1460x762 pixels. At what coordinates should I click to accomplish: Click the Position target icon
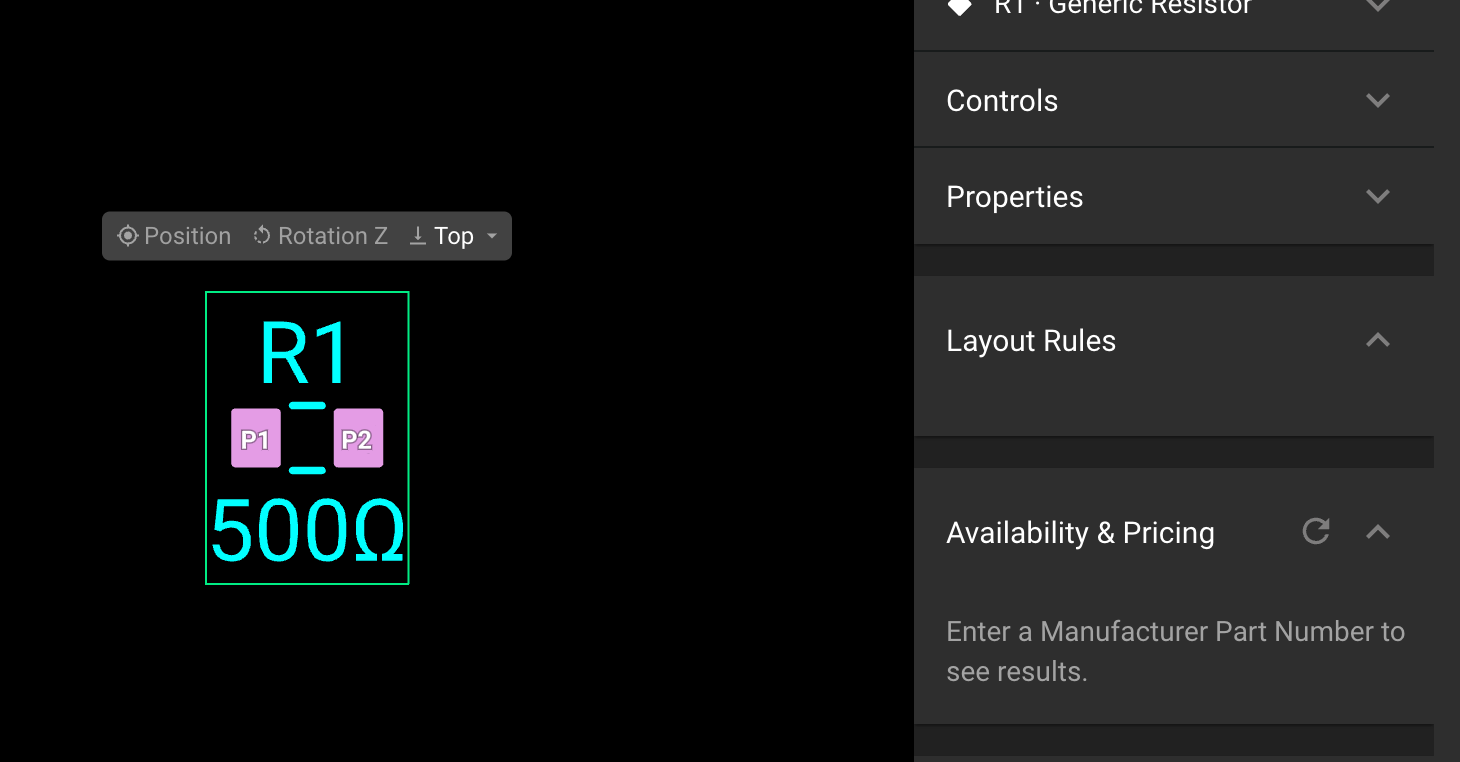(127, 236)
